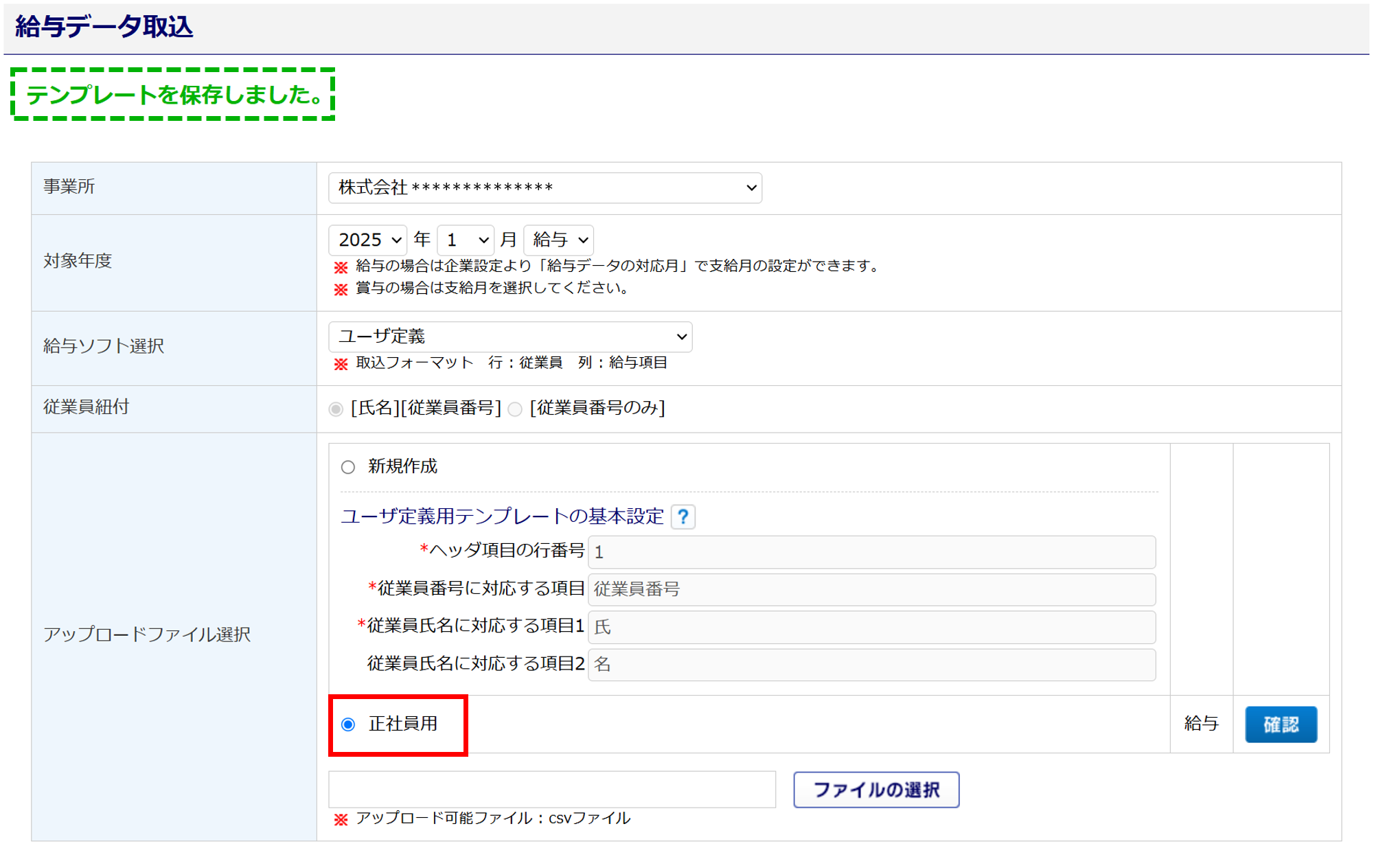This screenshot has height=868, width=1374.
Task: Open the 事業所 company dropdown
Action: tap(545, 188)
